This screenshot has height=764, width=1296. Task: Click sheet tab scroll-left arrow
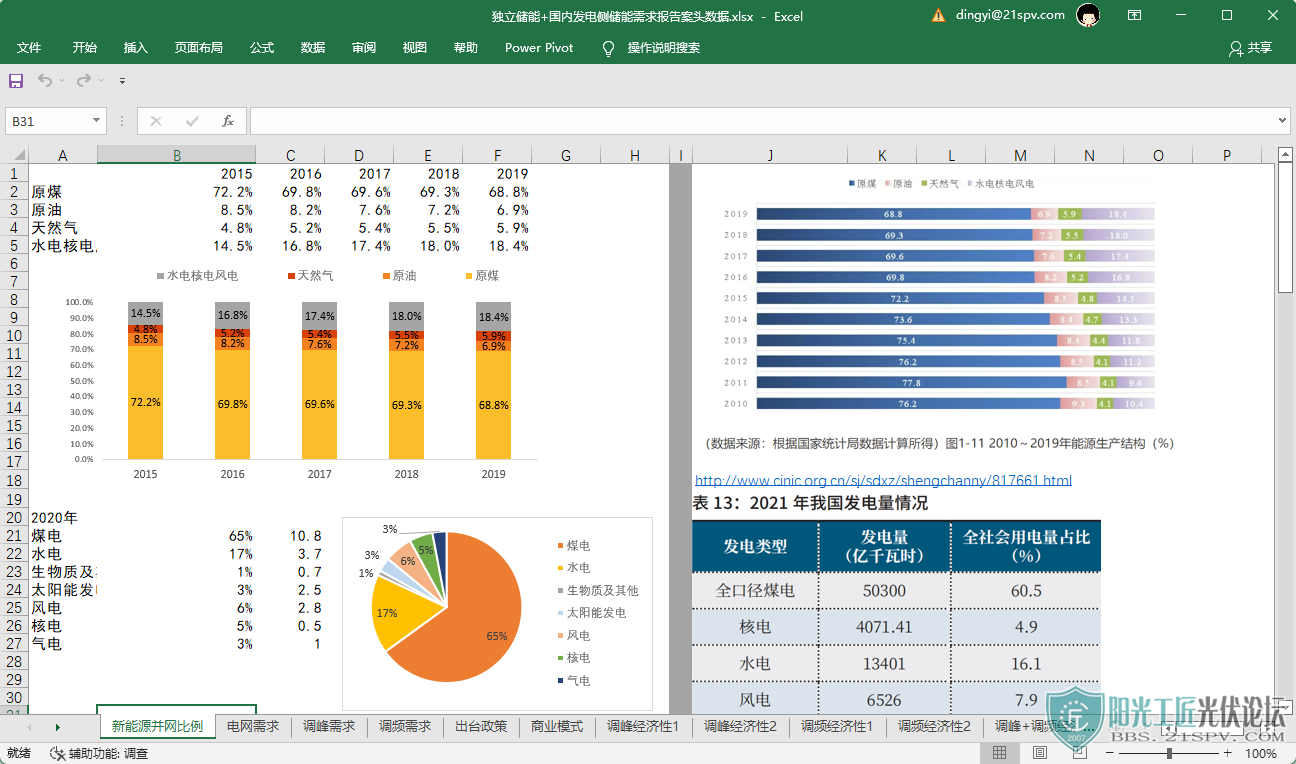coord(29,727)
